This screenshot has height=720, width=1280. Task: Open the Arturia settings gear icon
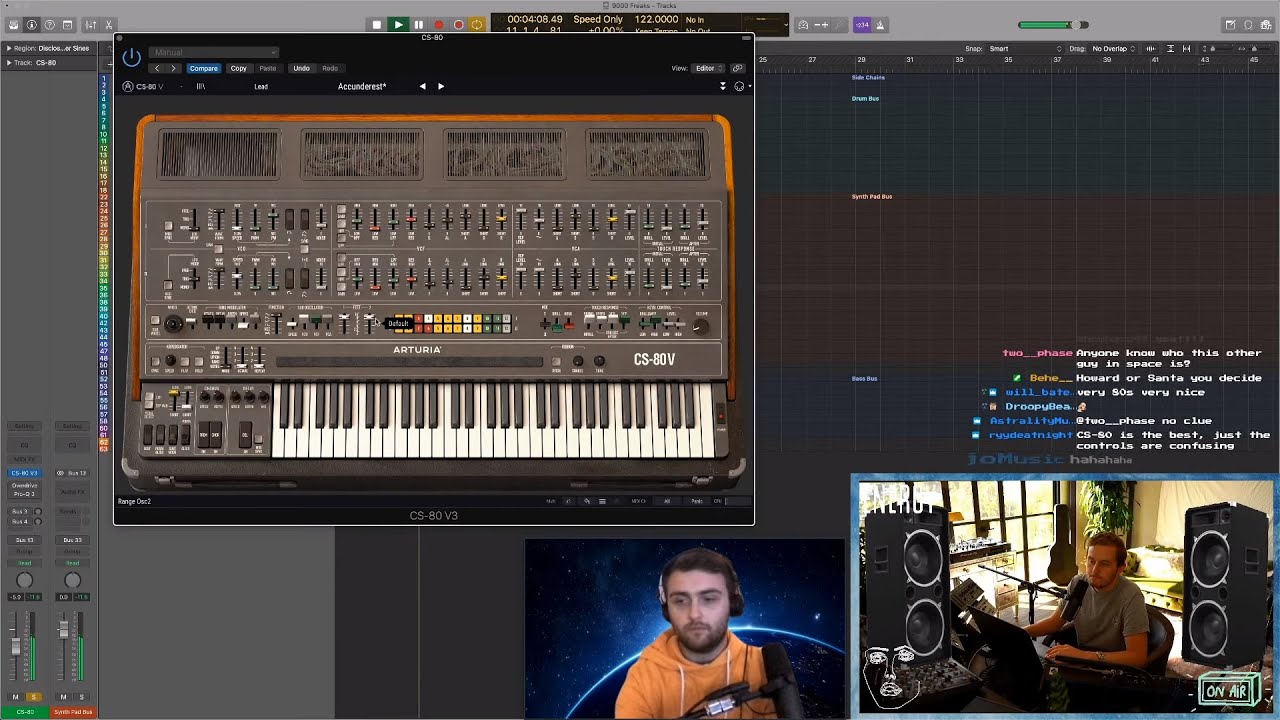pyautogui.click(x=740, y=87)
